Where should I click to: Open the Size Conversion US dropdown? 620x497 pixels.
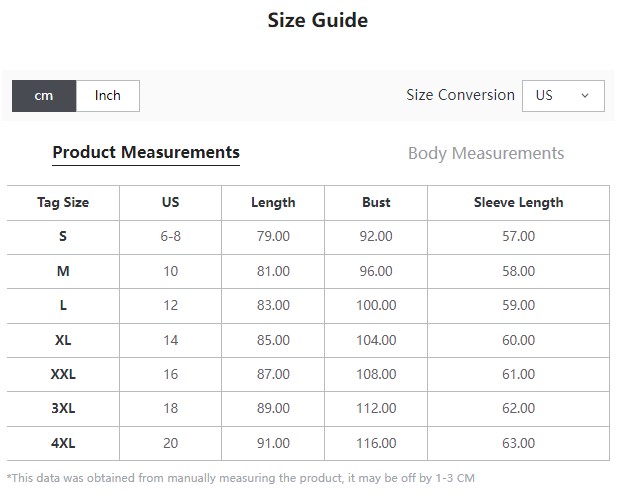[563, 96]
